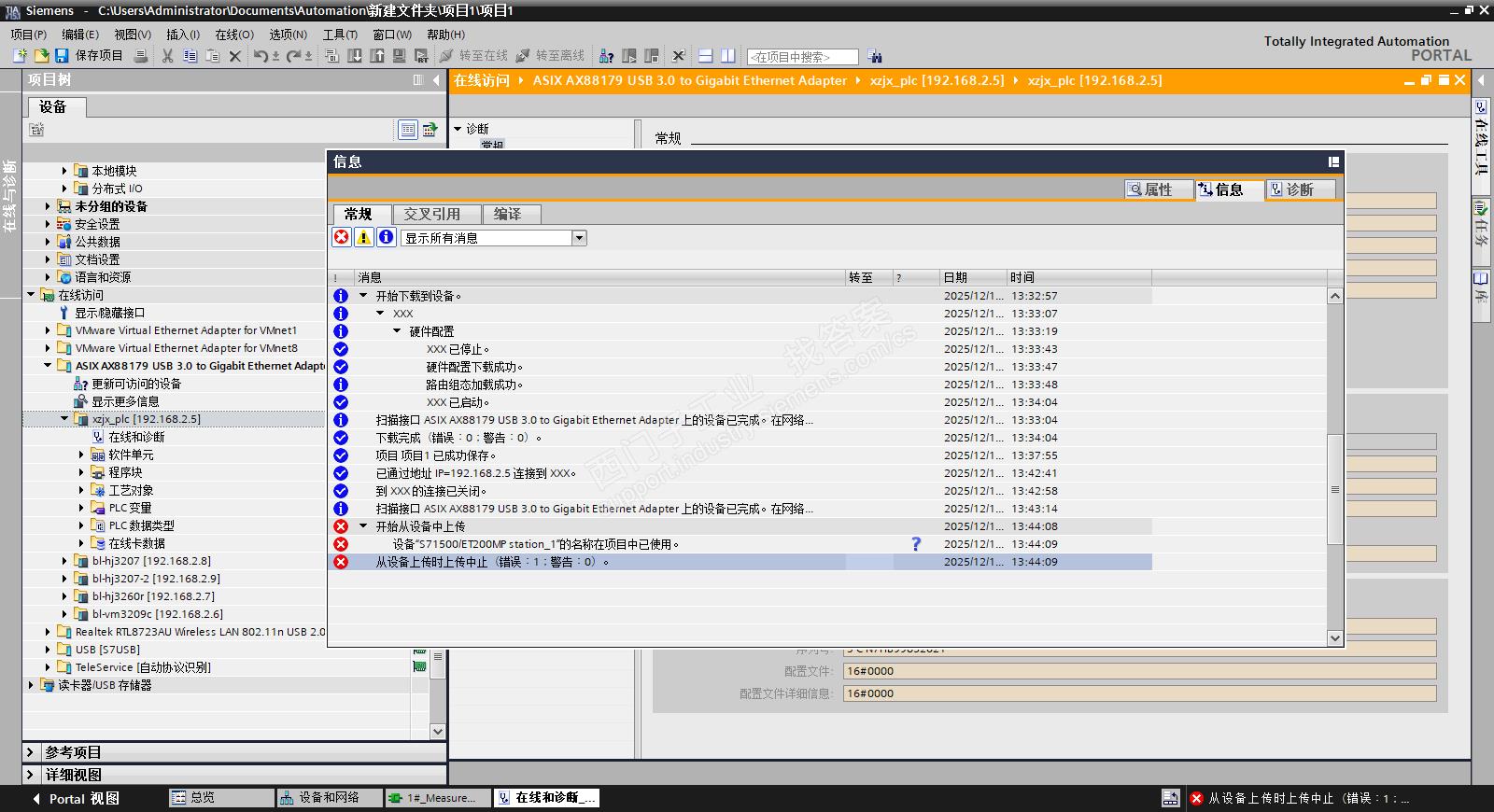Click the print toolbar icon
1494x812 pixels.
click(141, 56)
